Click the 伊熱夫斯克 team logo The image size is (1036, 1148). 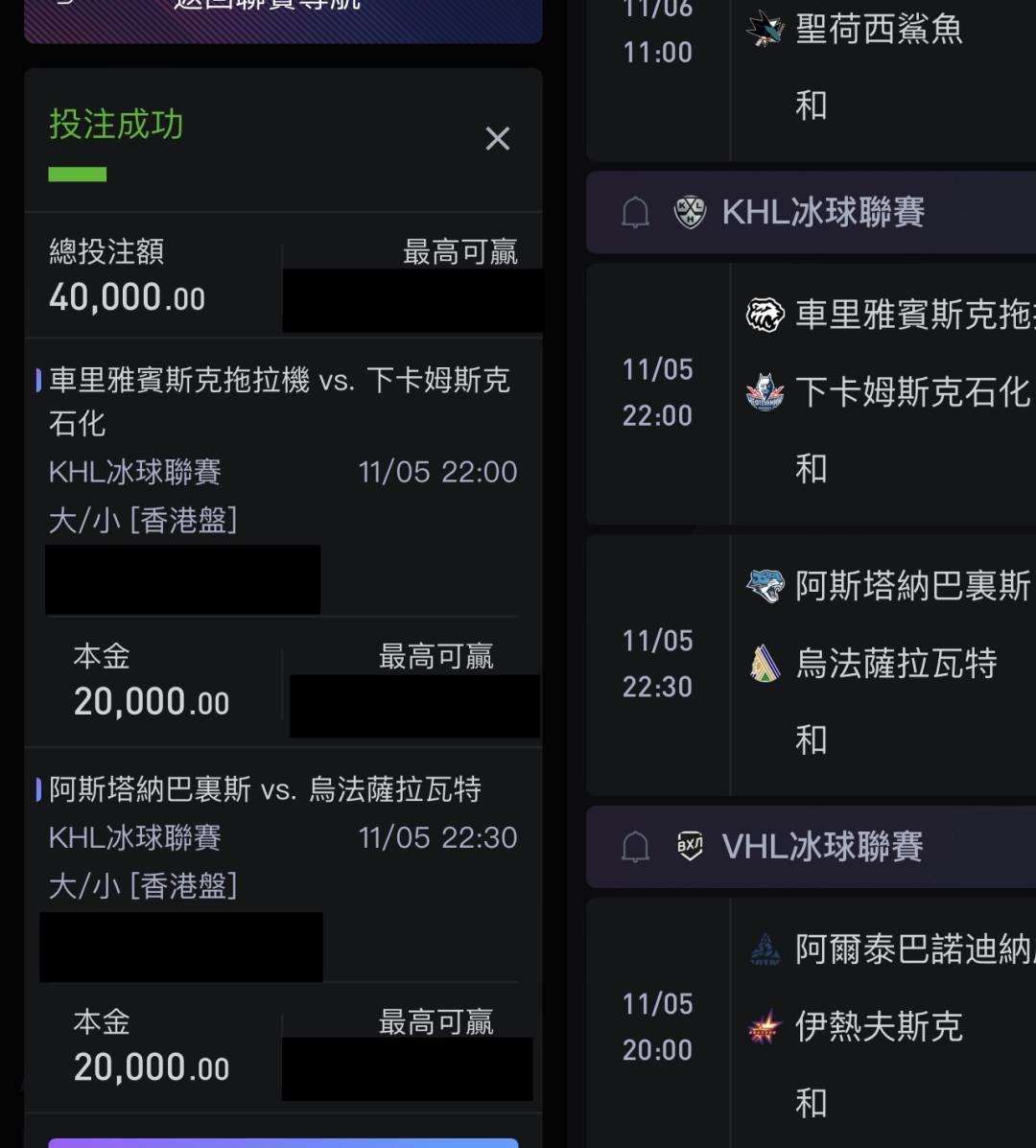[765, 1027]
